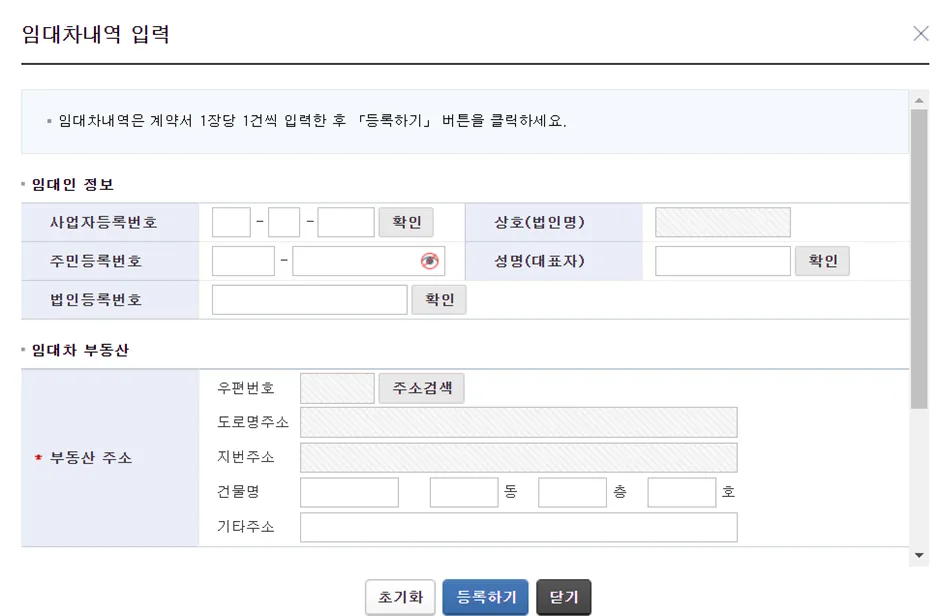The width and height of the screenshot is (940, 616).
Task: Open 주소검색 address search
Action: (x=421, y=388)
